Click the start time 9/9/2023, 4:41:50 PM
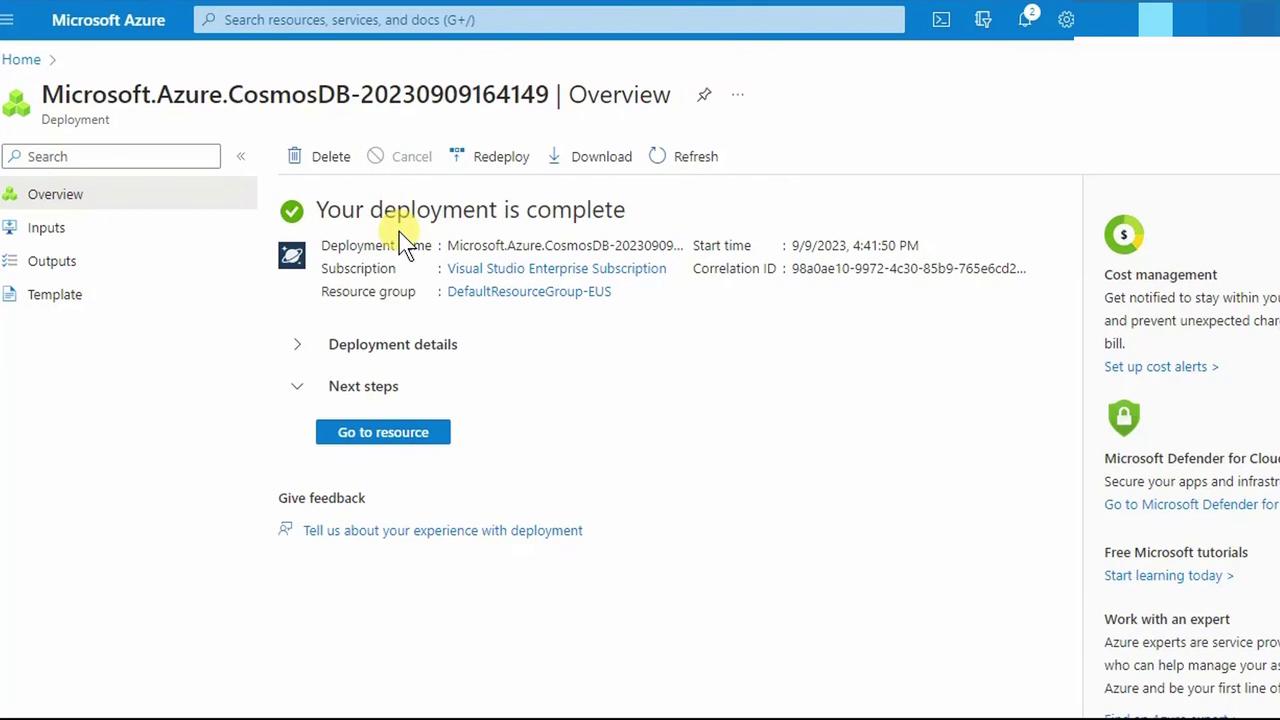Viewport: 1280px width, 720px height. tap(855, 245)
